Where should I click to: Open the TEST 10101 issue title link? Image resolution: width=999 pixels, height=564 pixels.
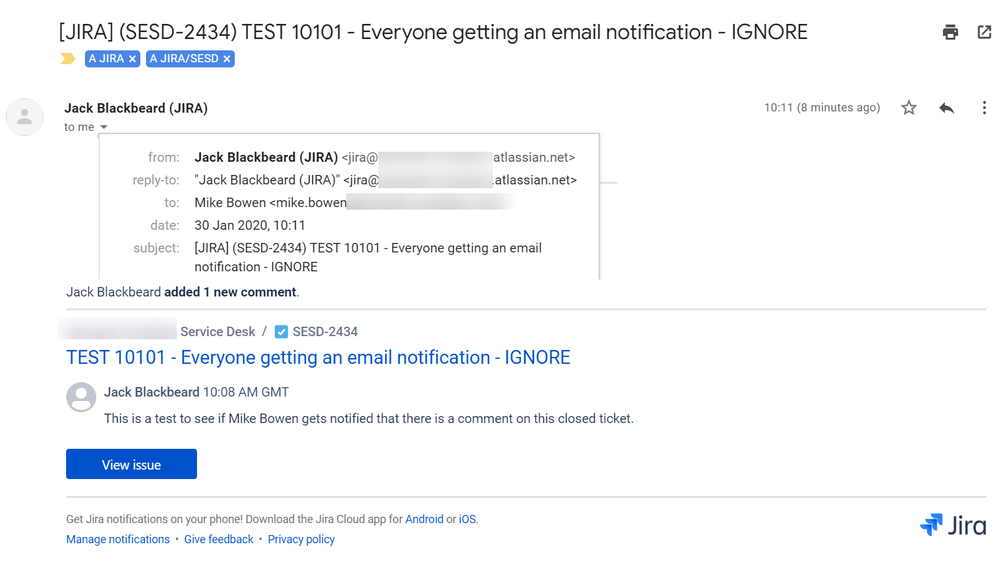coord(318,358)
